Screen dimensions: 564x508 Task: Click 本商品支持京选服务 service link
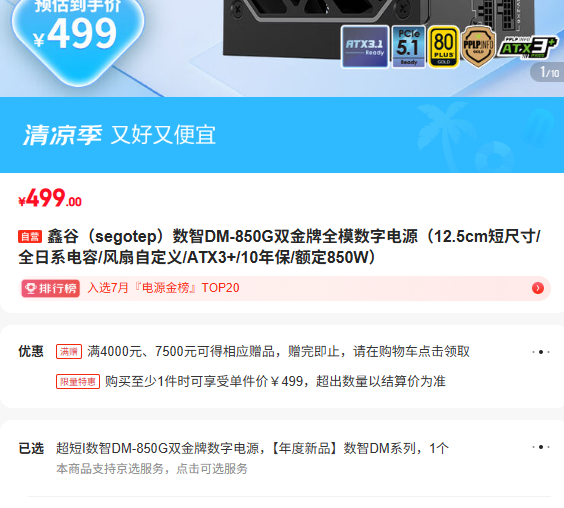[x=152, y=469]
